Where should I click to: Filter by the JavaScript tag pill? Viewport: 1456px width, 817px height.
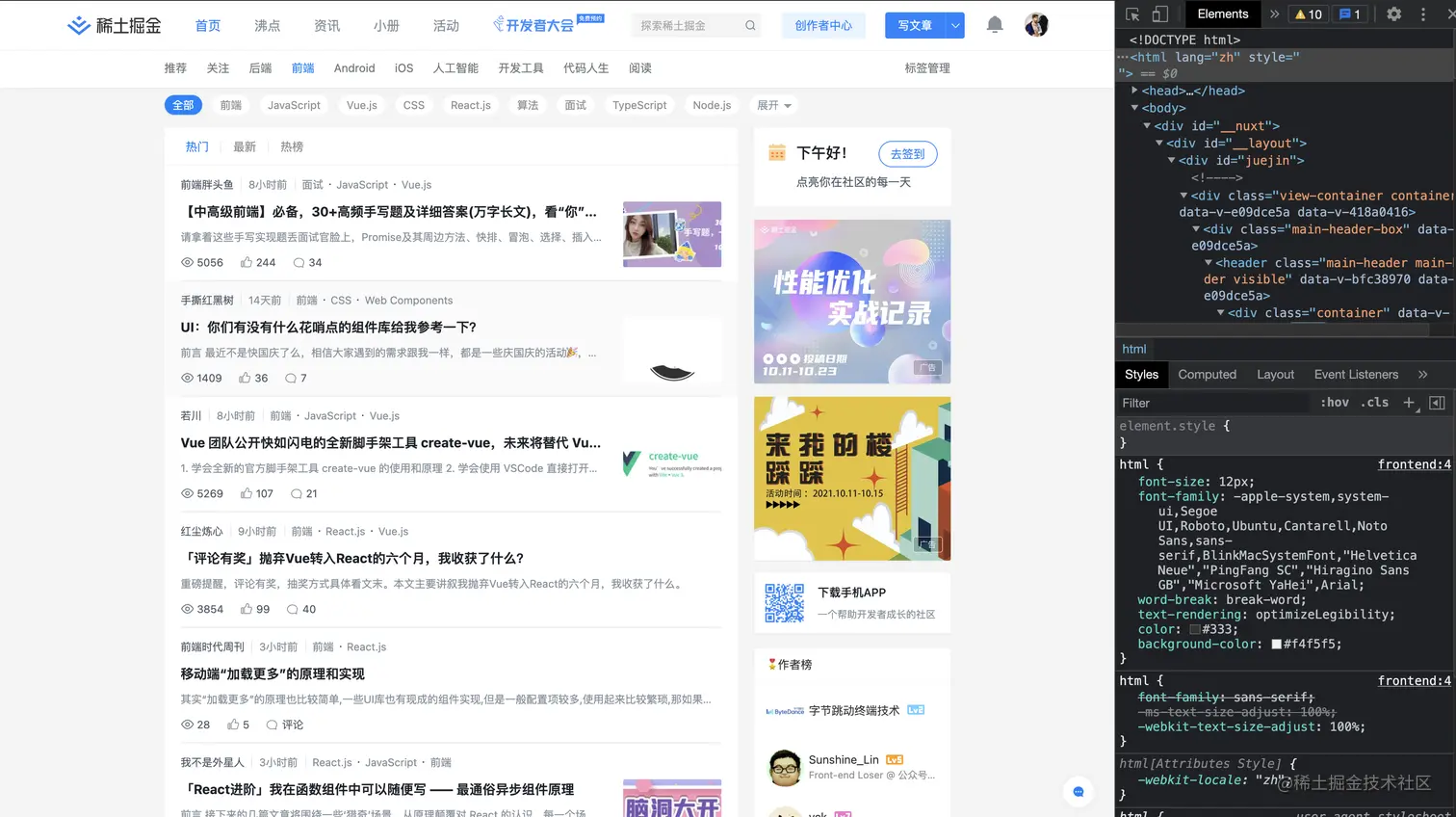tap(294, 105)
